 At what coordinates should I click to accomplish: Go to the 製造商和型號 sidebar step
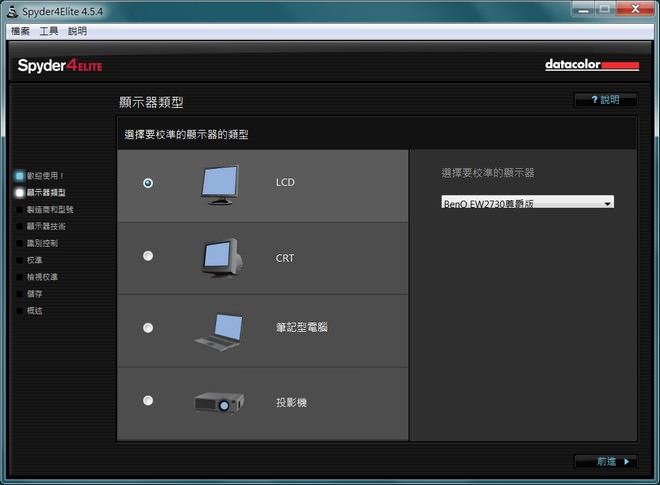pos(48,209)
